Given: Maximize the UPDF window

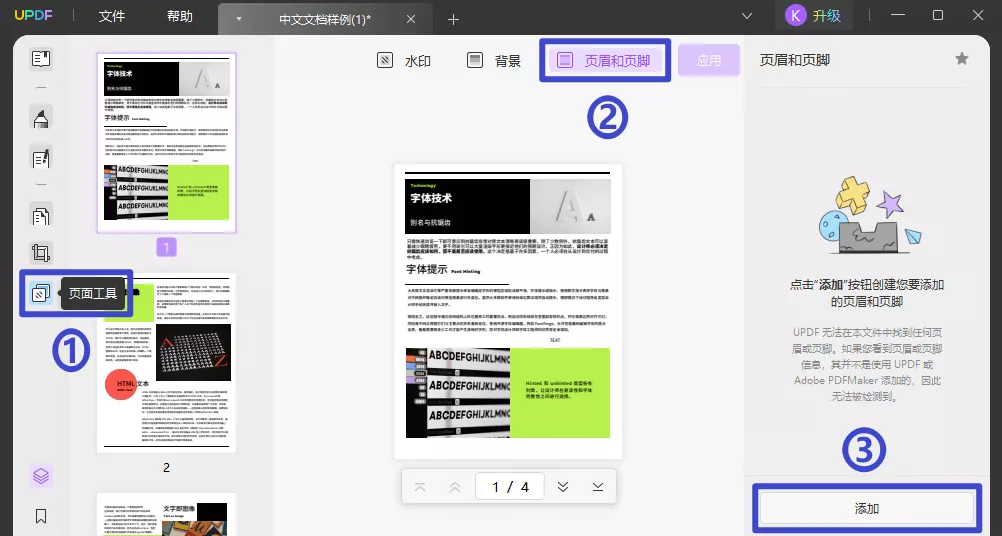Looking at the screenshot, I should [937, 15].
